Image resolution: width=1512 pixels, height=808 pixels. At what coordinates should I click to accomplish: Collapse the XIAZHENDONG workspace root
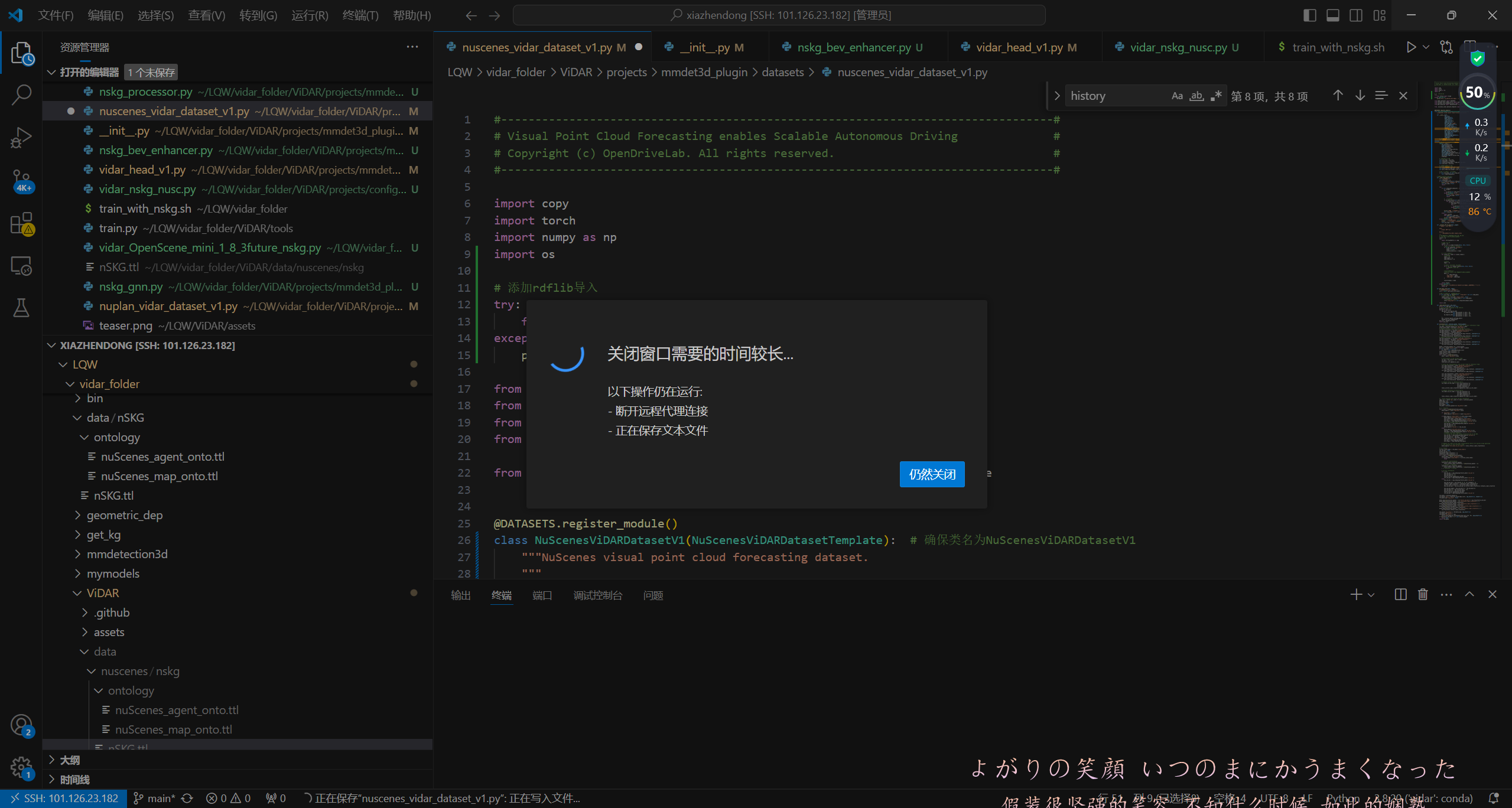click(52, 346)
